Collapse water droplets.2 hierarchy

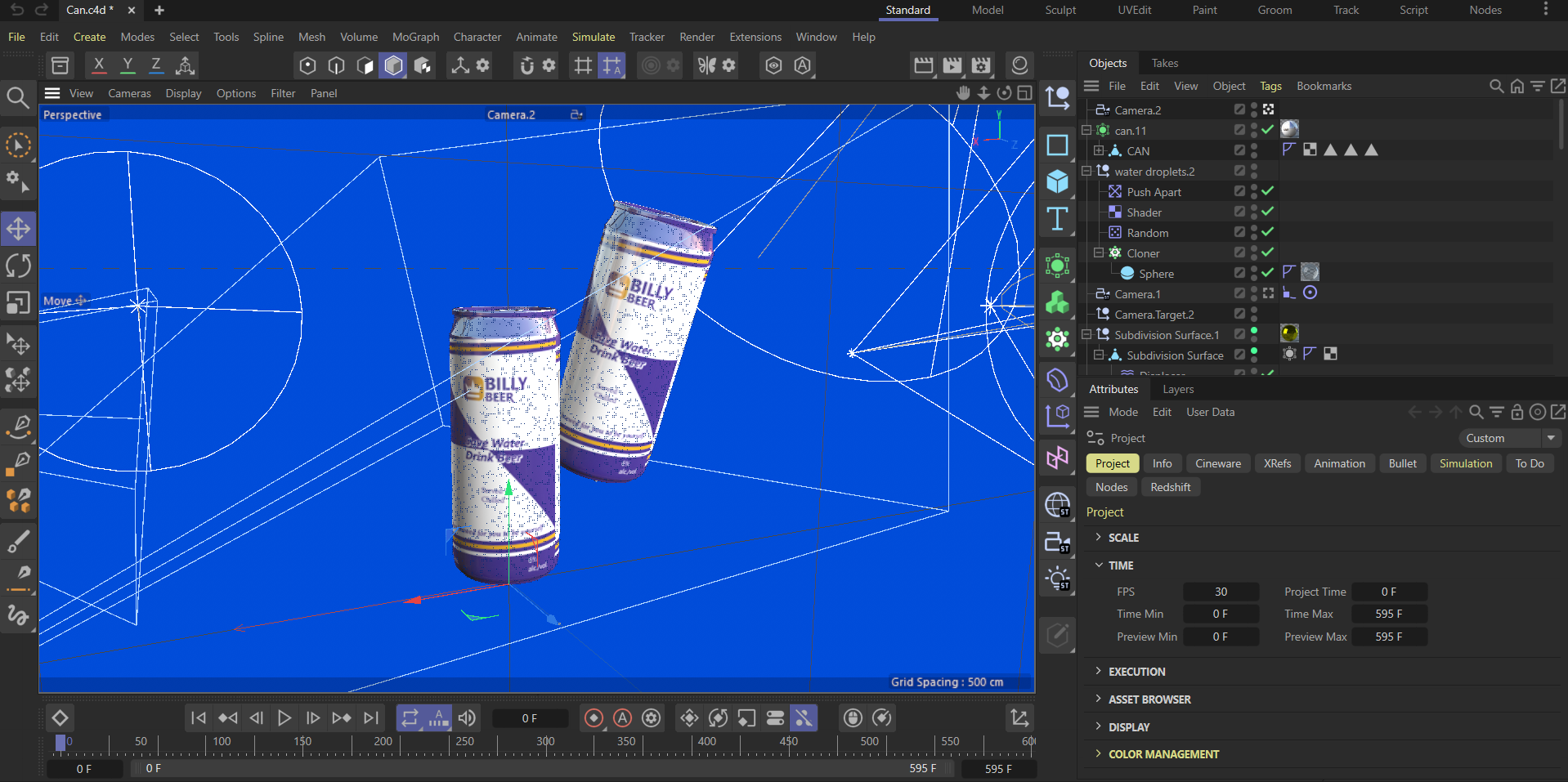pyautogui.click(x=1086, y=171)
